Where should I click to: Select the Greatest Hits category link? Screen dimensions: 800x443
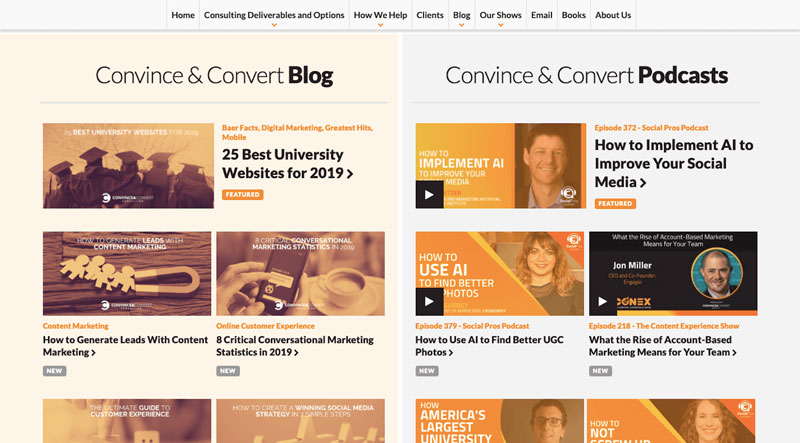click(x=348, y=128)
